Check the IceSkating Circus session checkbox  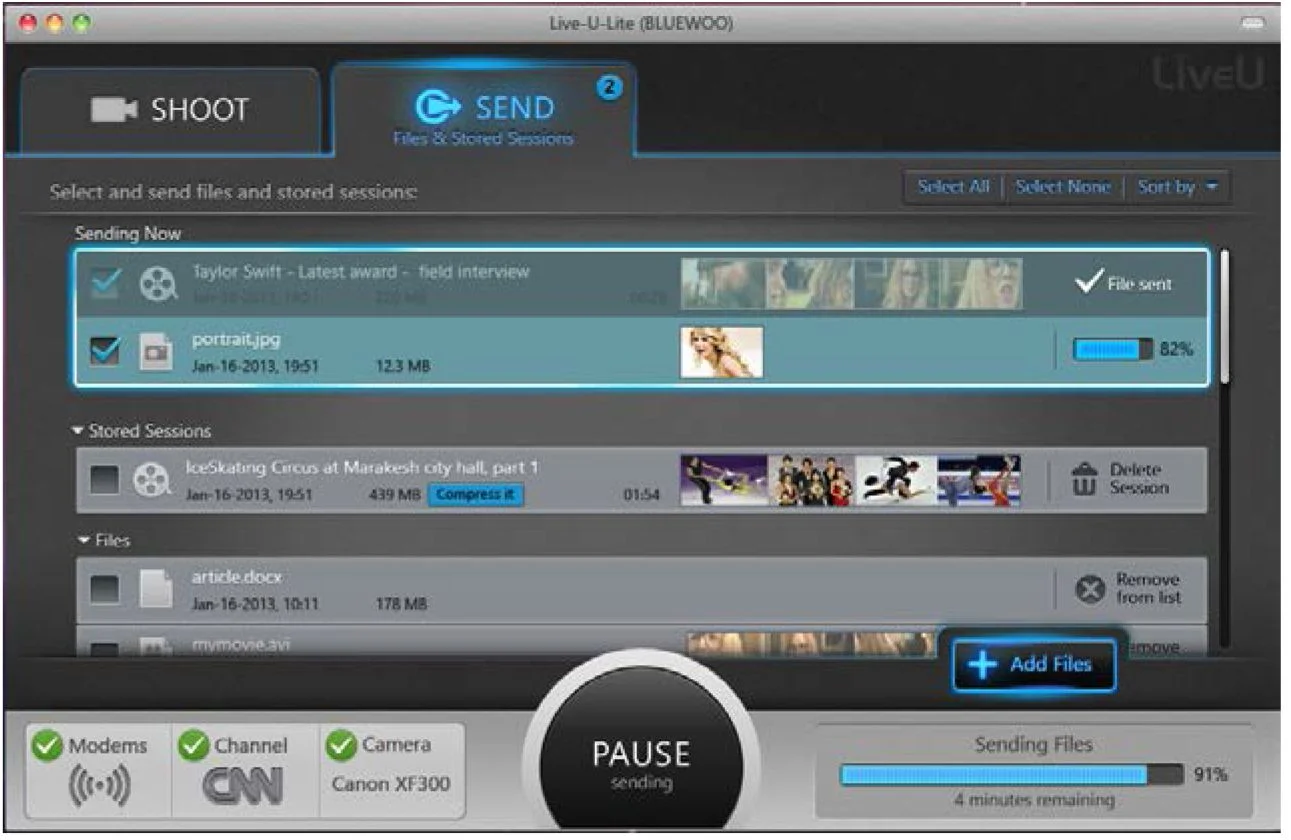click(x=105, y=481)
